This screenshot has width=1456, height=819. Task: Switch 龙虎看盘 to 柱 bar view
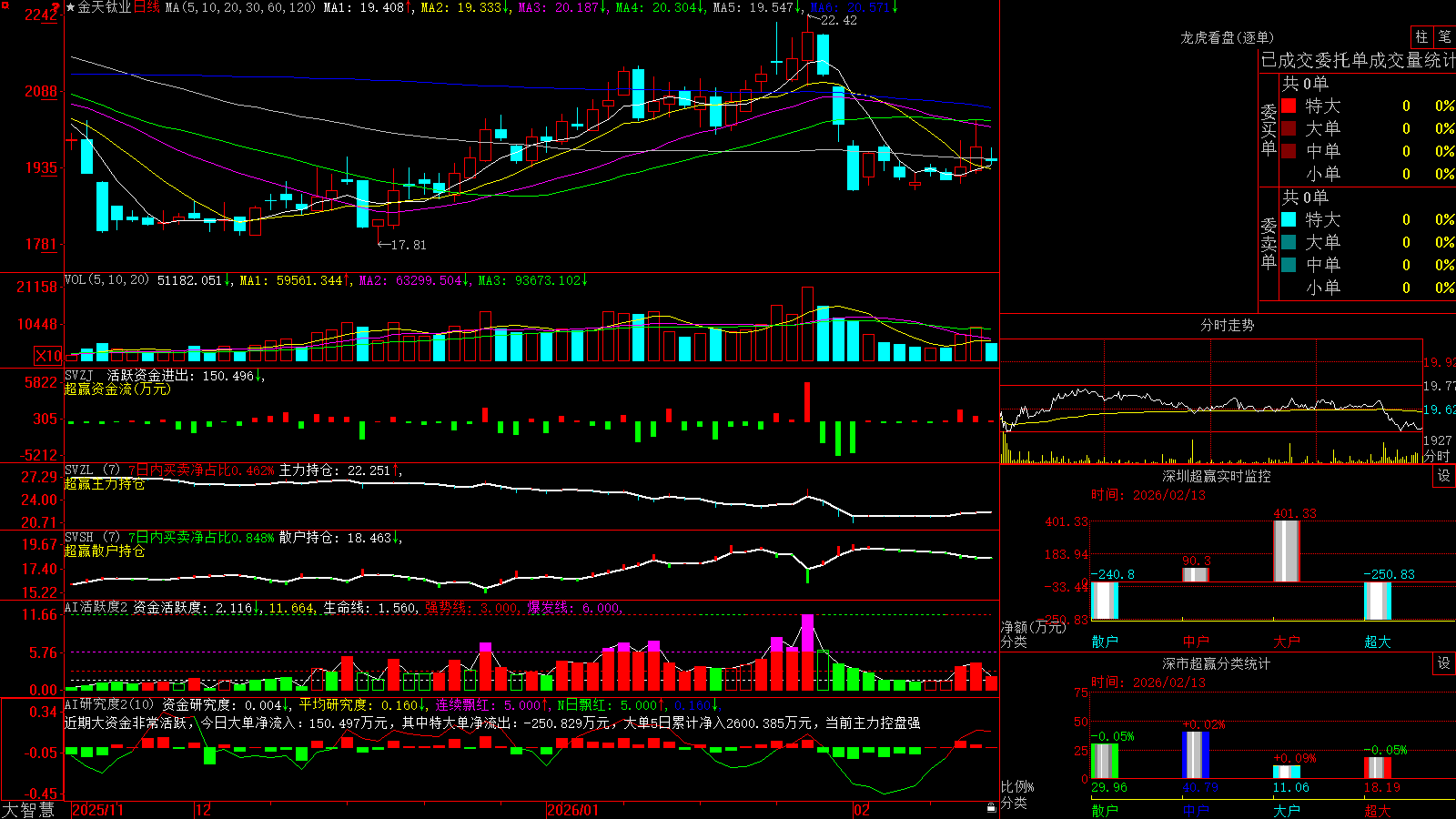point(1421,36)
